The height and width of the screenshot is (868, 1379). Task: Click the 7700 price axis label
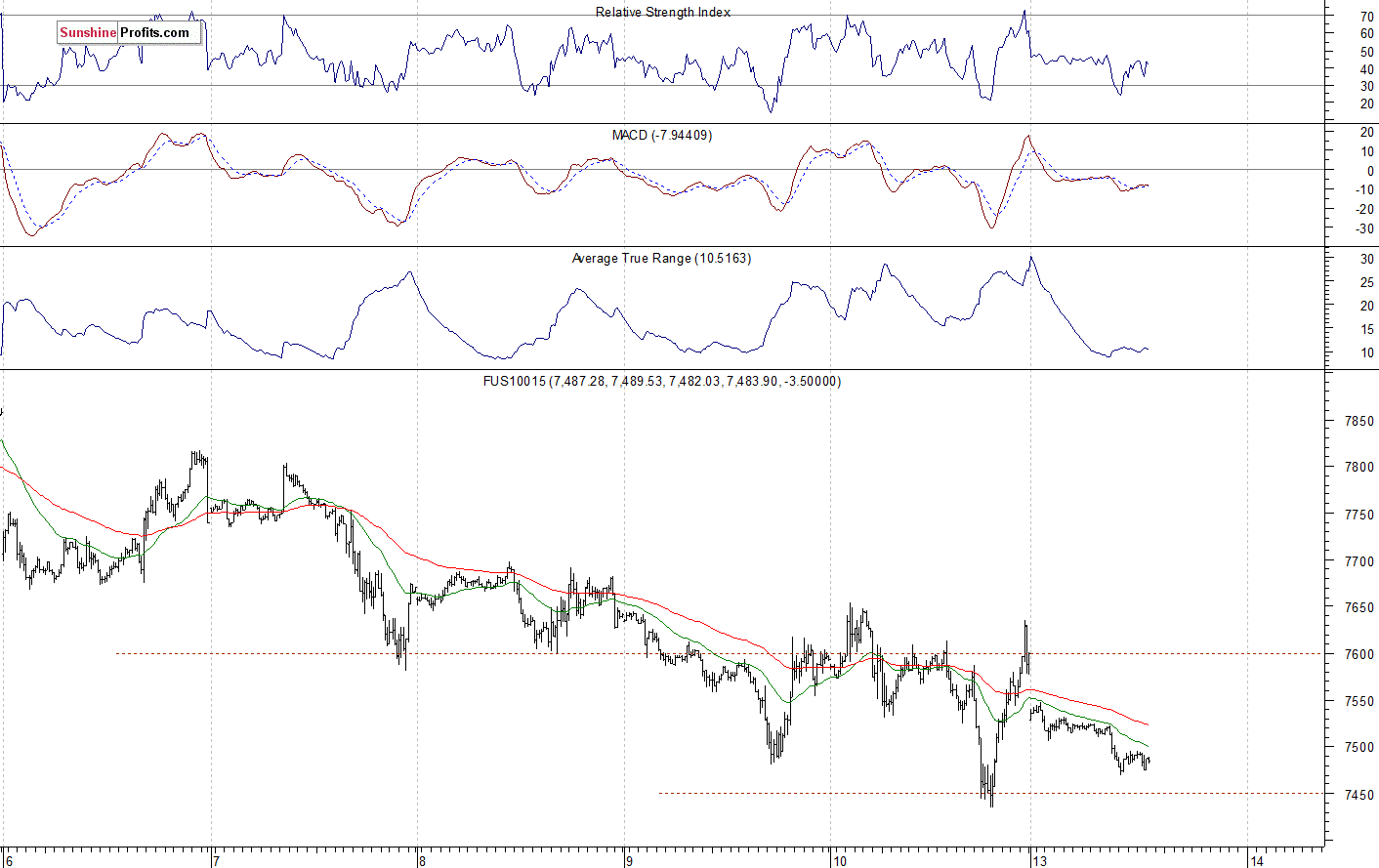click(1358, 561)
